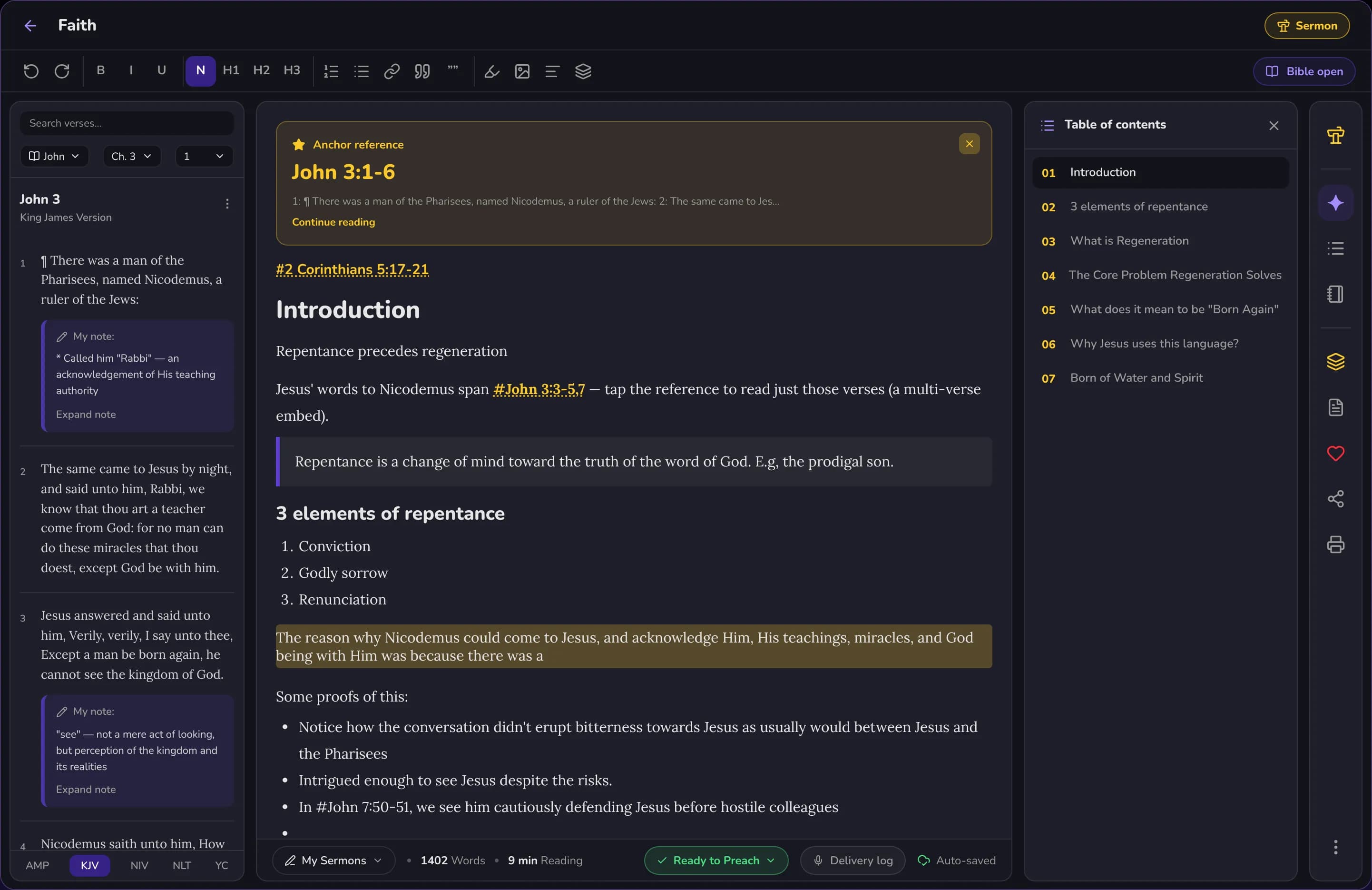
Task: Open the #2 Corinthians 5:17-21 reference
Action: [352, 269]
